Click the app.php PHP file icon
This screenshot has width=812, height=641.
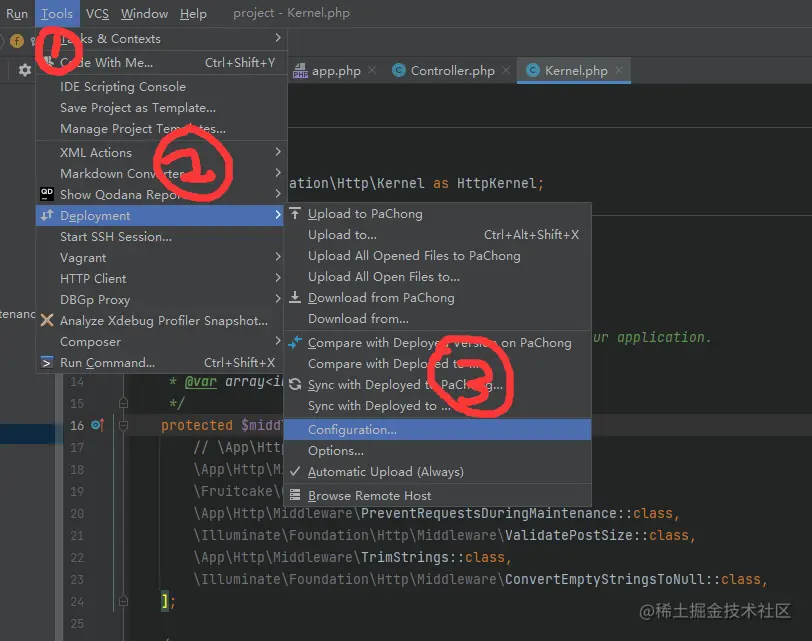tap(300, 70)
